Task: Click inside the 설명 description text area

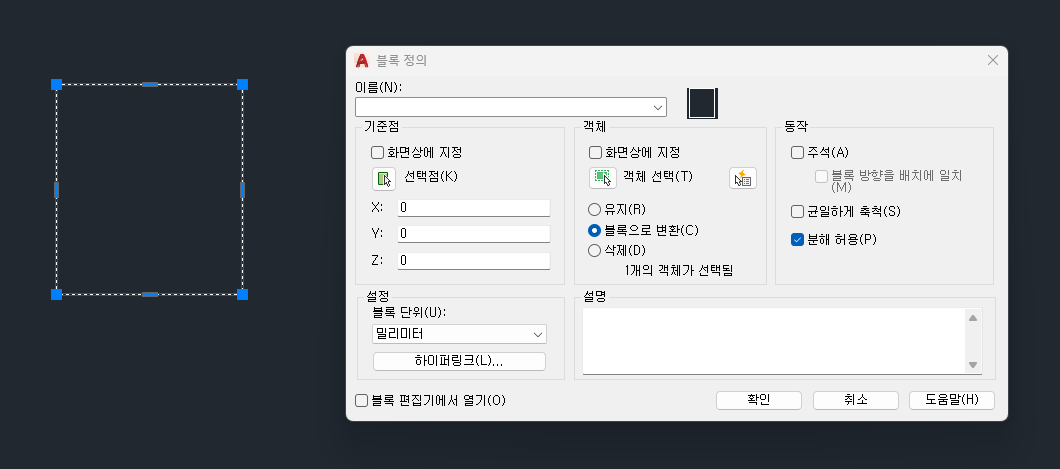Action: click(773, 341)
